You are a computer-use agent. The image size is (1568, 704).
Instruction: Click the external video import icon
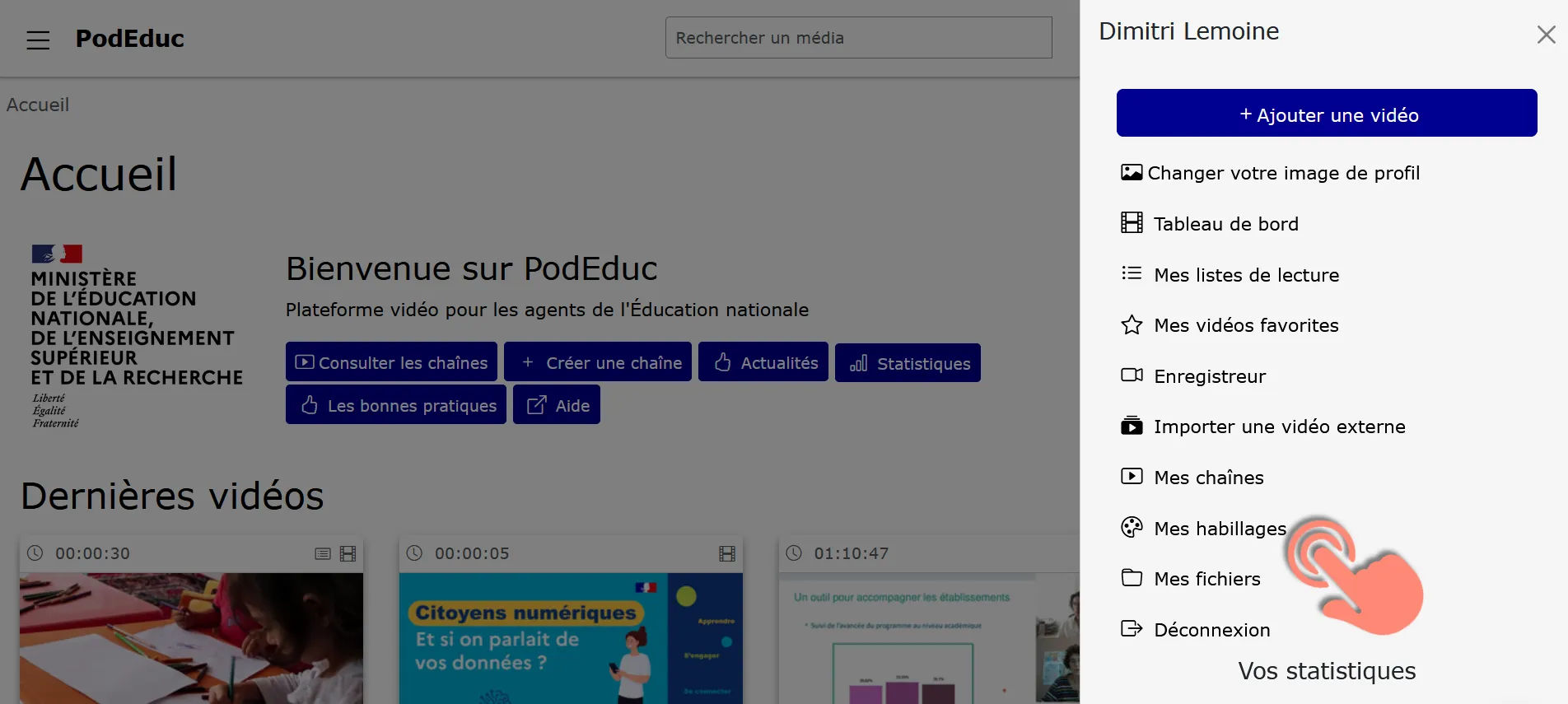(1132, 426)
